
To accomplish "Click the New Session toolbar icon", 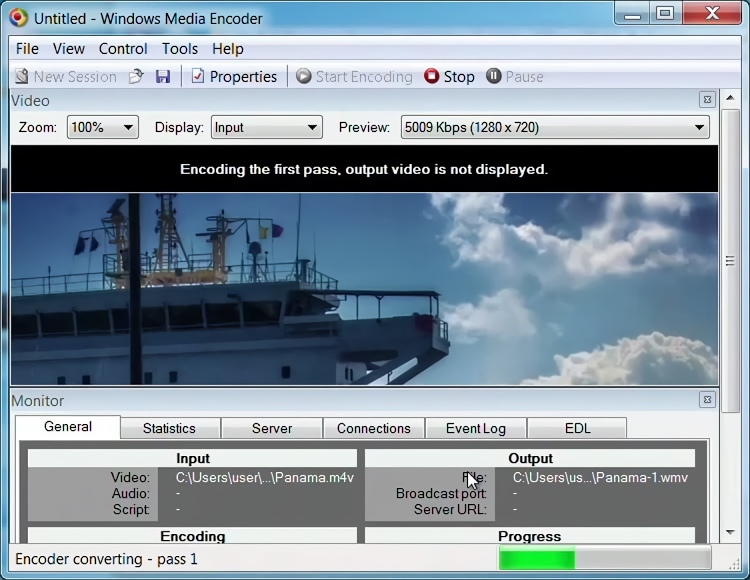I will click(x=22, y=77).
